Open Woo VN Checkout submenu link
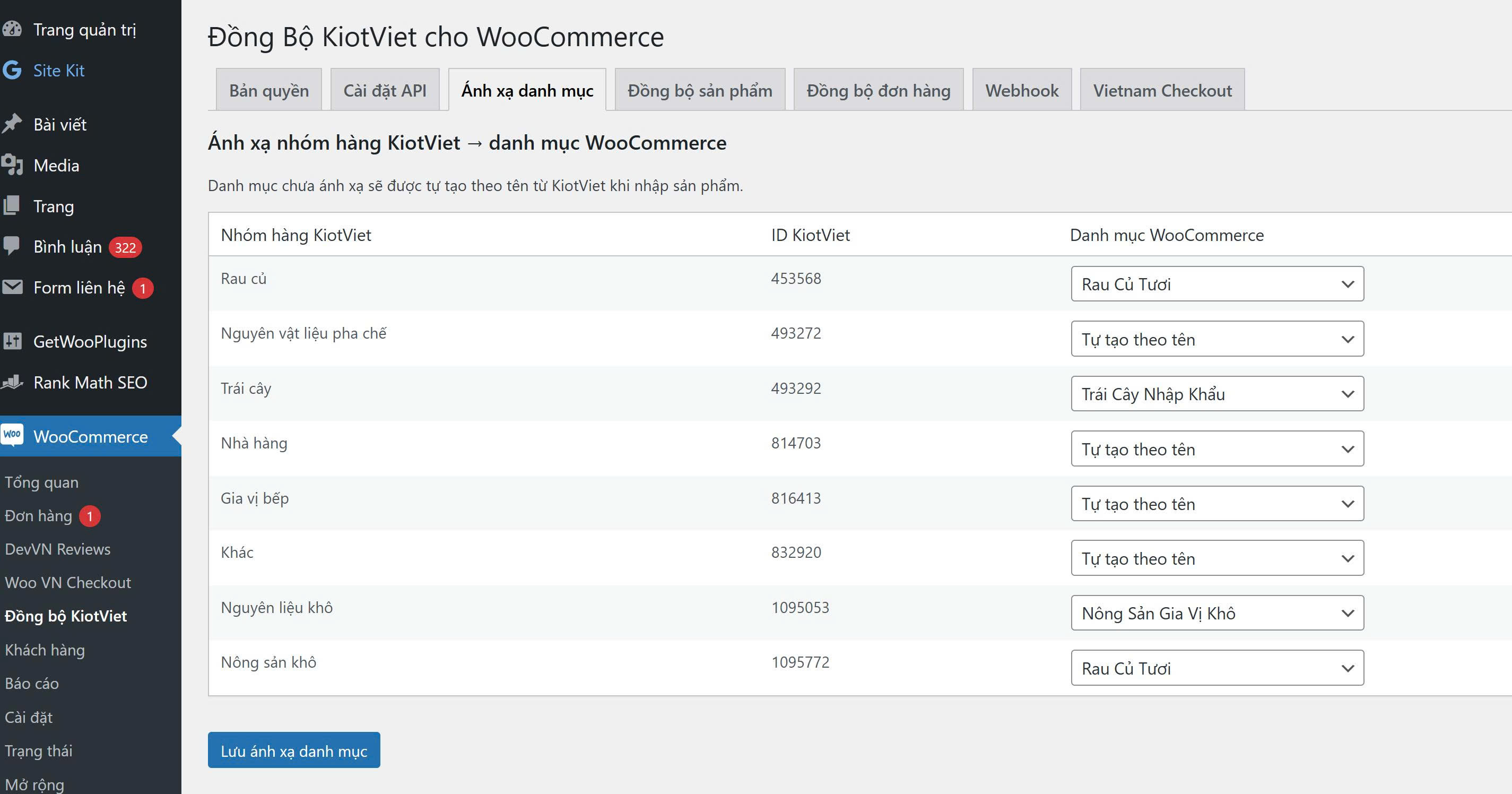This screenshot has width=1512, height=794. 67,583
